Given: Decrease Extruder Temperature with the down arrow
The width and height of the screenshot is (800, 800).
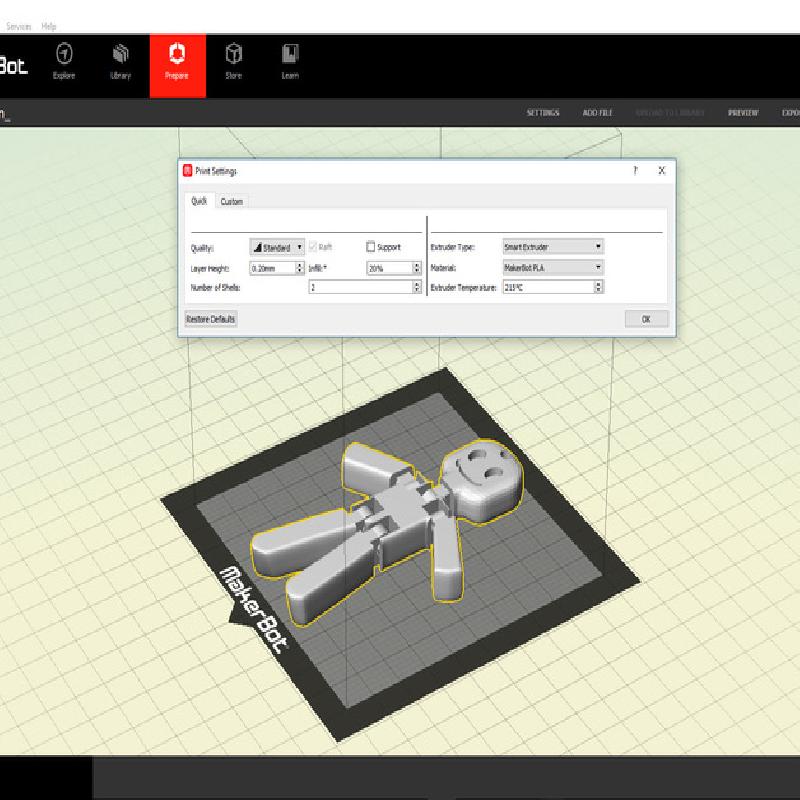Looking at the screenshot, I should point(599,291).
